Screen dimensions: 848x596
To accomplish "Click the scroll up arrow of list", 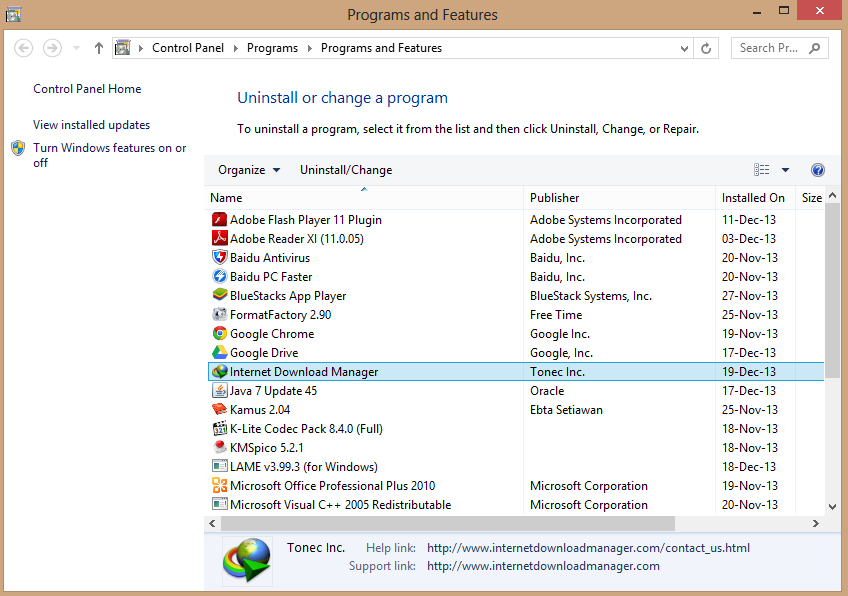I will point(832,195).
